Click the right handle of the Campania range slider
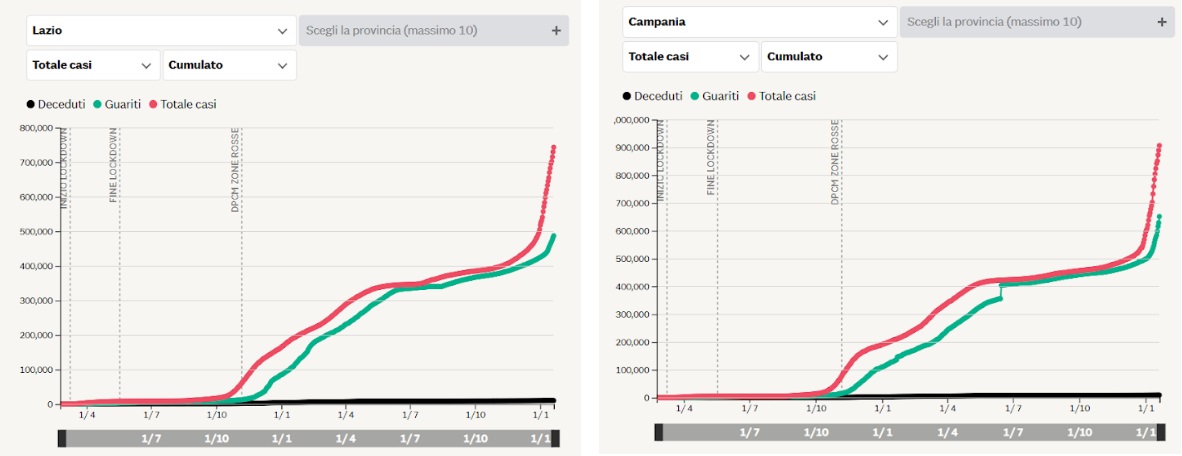 (1160, 432)
